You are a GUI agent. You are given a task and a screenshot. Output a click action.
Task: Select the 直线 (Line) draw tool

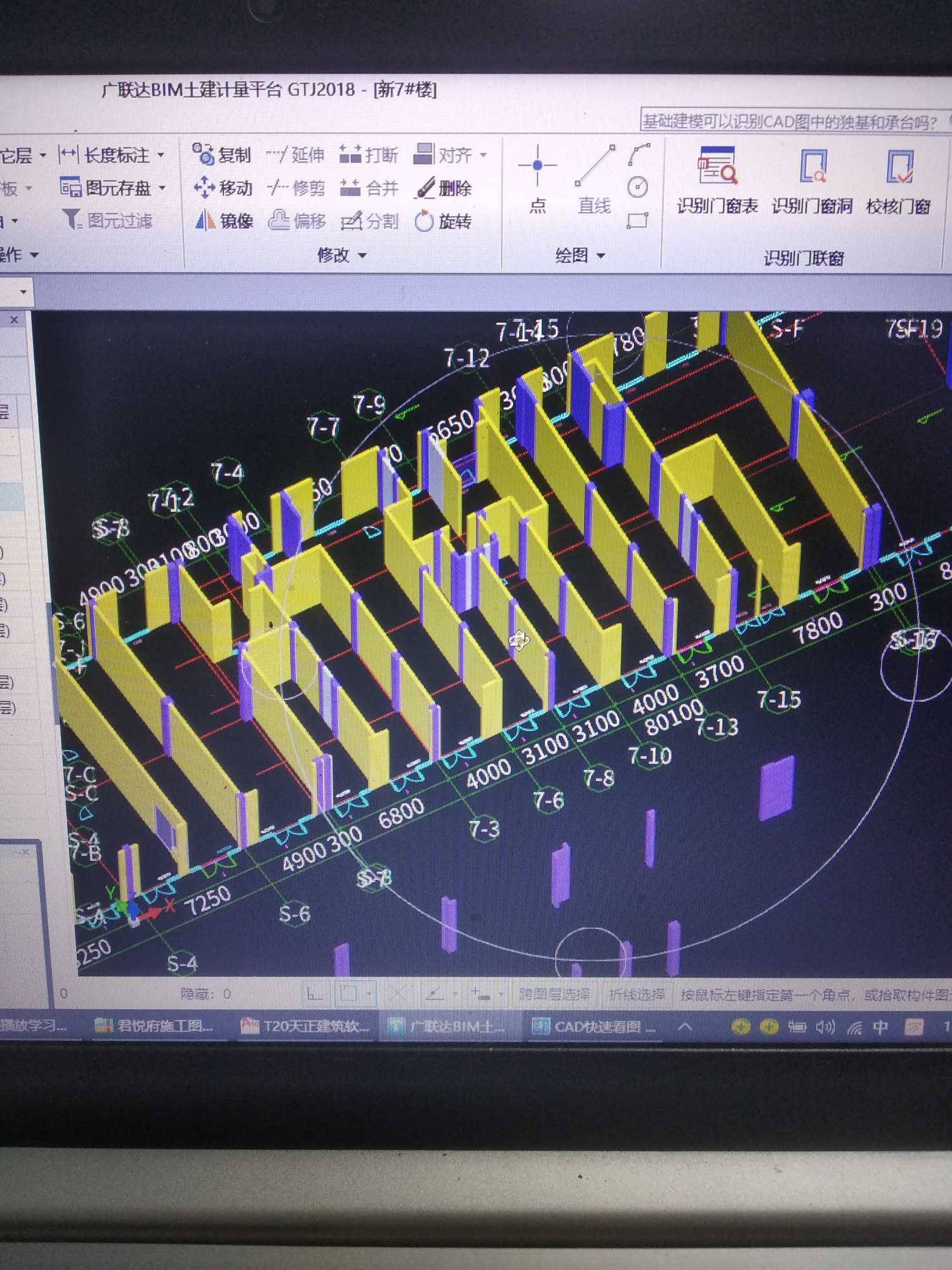click(x=595, y=179)
